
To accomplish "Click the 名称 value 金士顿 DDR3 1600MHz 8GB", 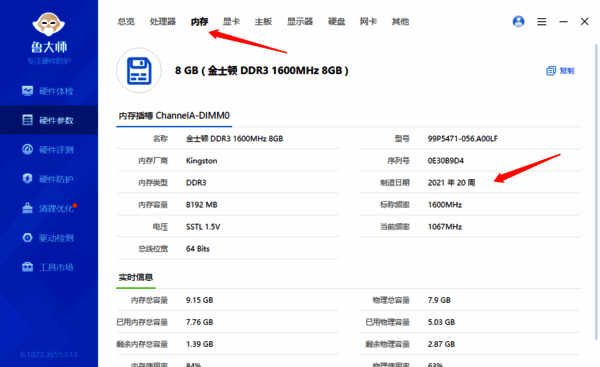I will pos(235,139).
